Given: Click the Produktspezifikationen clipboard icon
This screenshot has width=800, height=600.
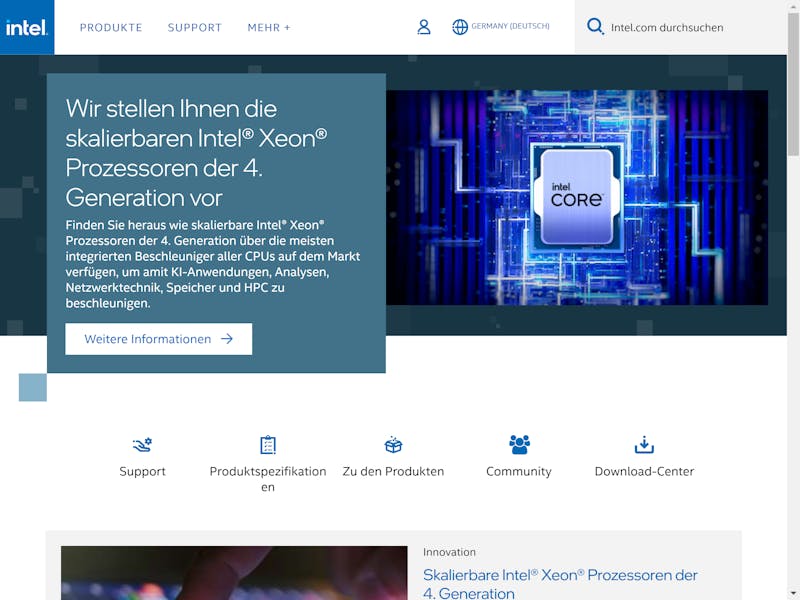Looking at the screenshot, I should [x=268, y=445].
